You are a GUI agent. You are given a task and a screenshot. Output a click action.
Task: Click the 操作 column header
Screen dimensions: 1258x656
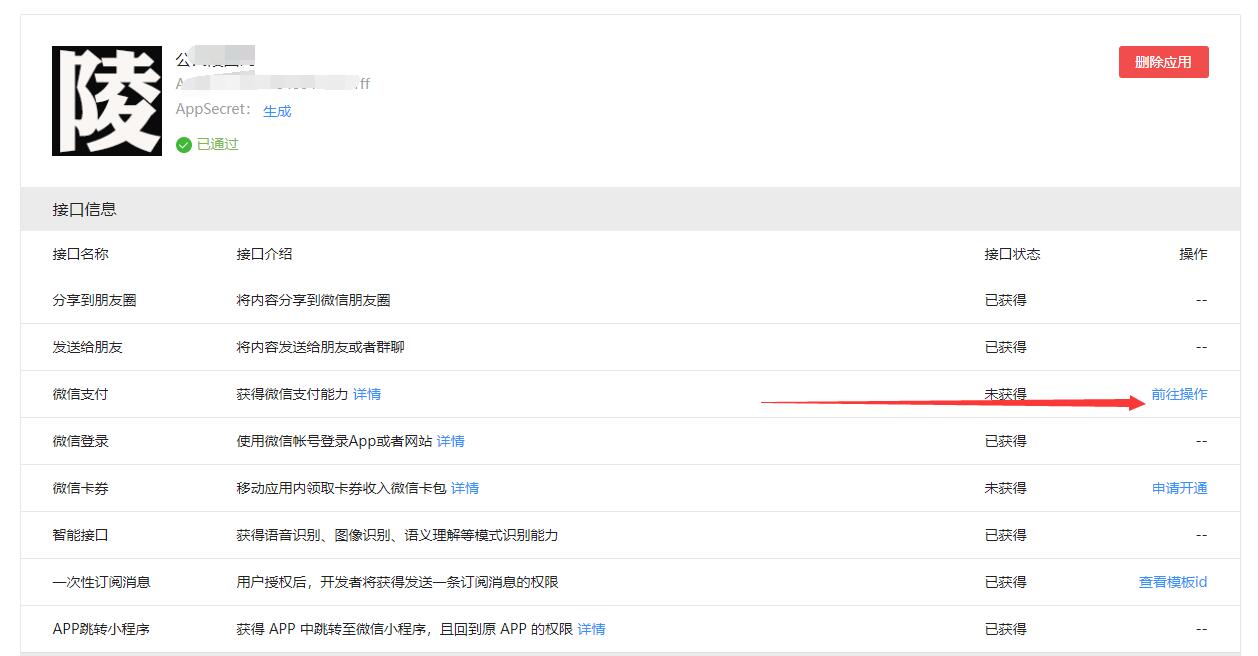click(1194, 254)
